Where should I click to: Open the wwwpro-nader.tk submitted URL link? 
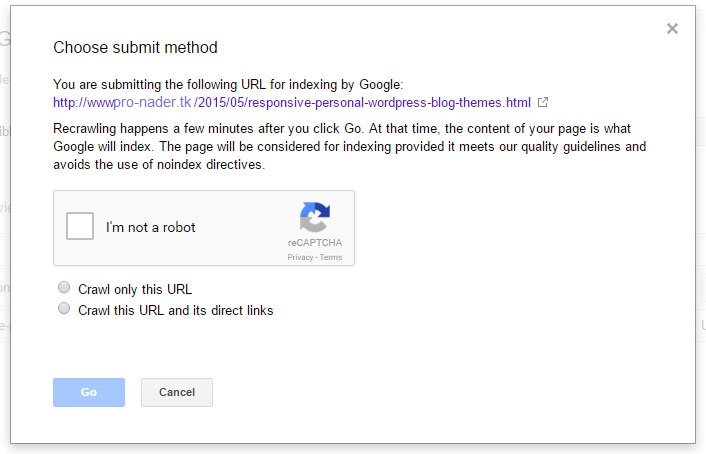pos(292,102)
